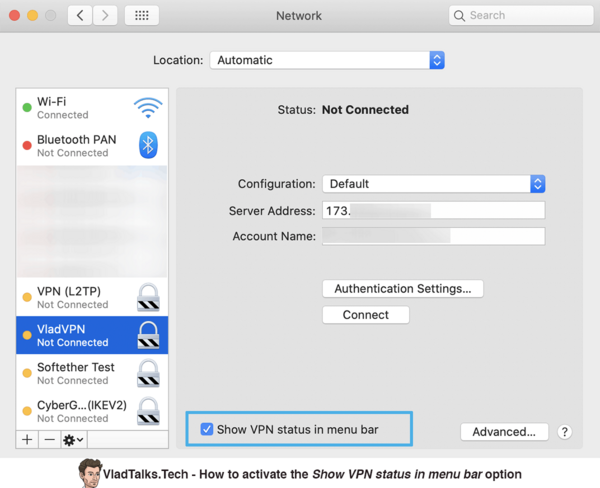Click yellow status dot beside Softether Test
This screenshot has width=600, height=488.
click(x=27, y=373)
